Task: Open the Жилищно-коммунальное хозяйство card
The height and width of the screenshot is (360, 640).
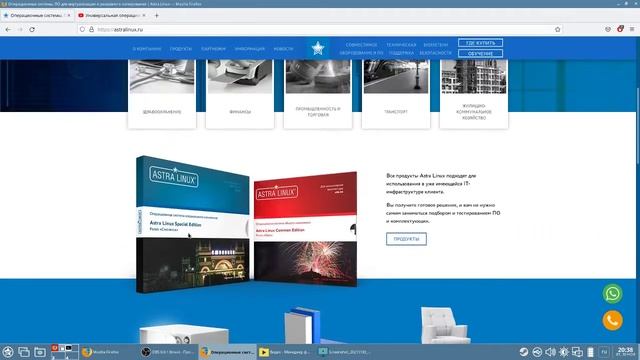Action: click(x=474, y=94)
